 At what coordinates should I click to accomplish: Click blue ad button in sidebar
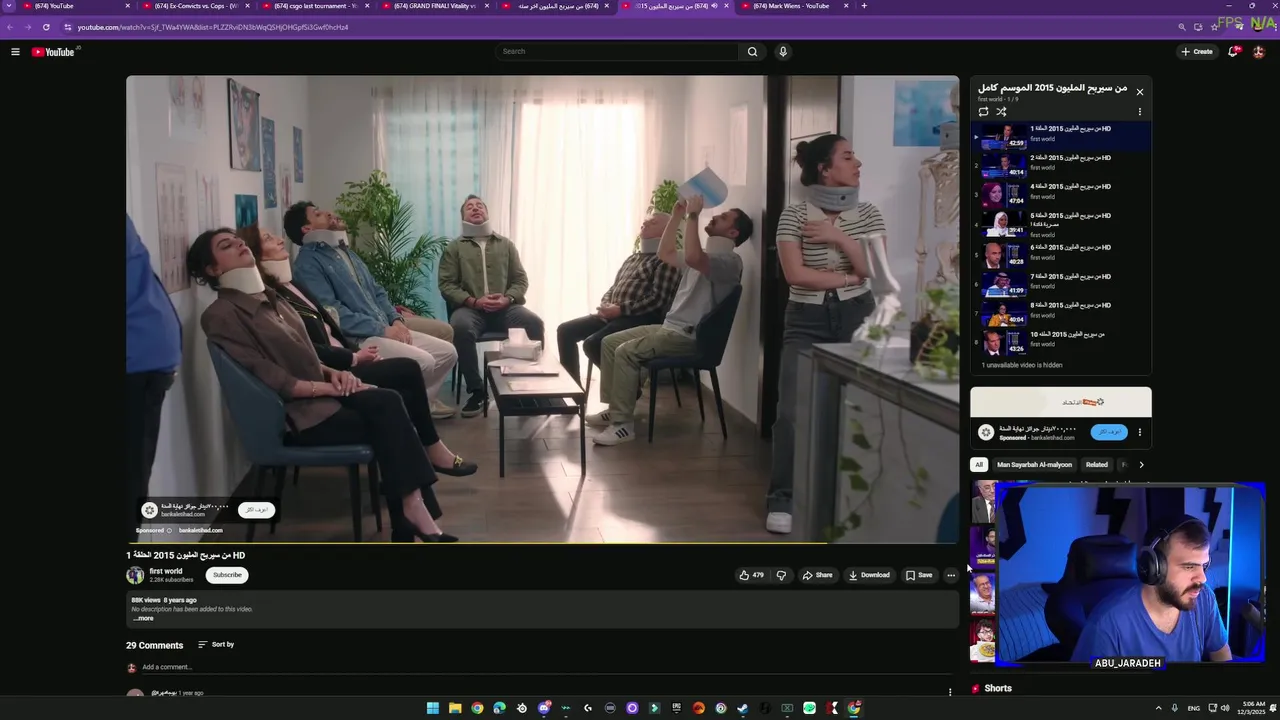pos(1109,432)
